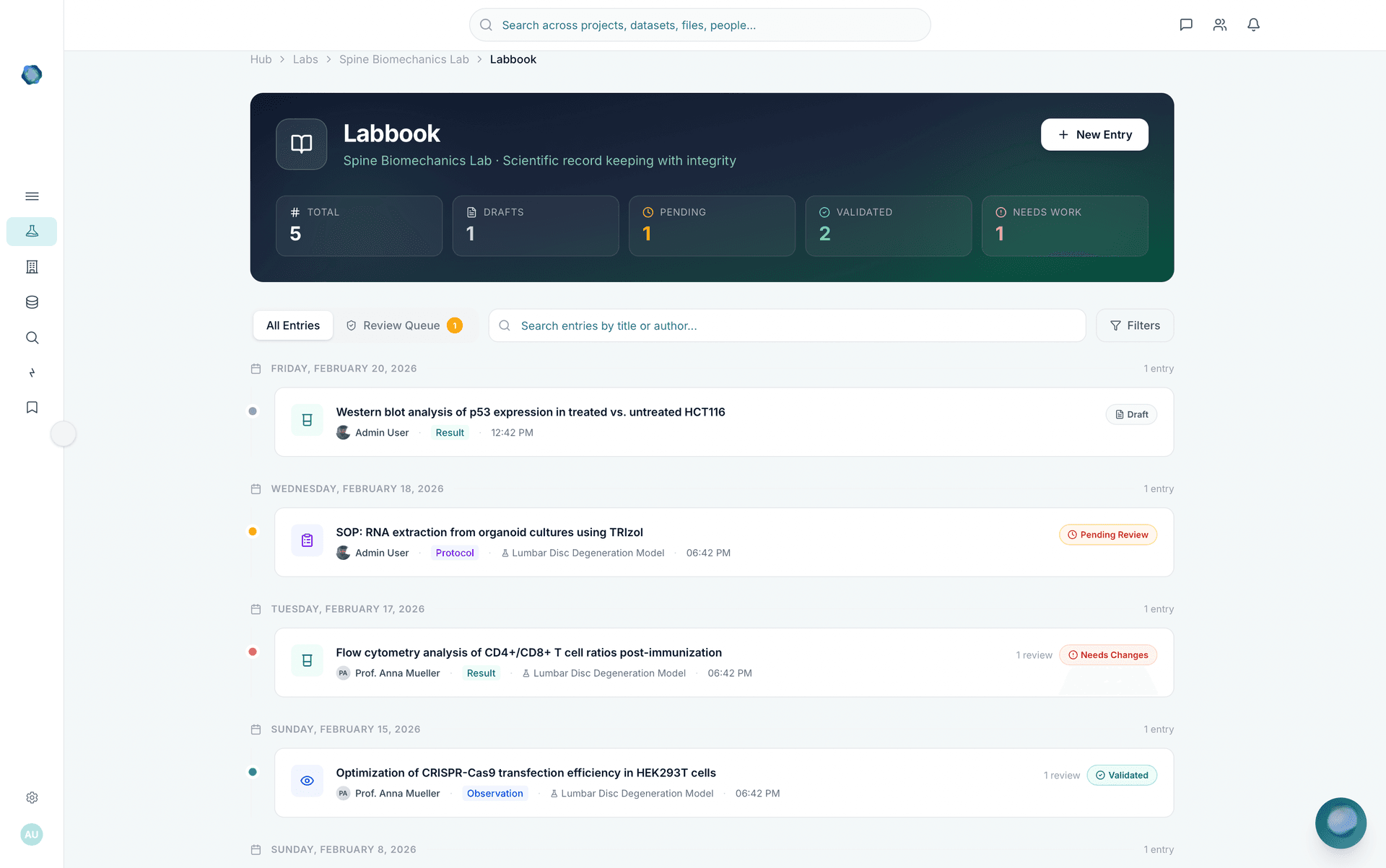The height and width of the screenshot is (868, 1386).
Task: Click the SOP RNA extraction clipboard icon
Action: [x=307, y=540]
